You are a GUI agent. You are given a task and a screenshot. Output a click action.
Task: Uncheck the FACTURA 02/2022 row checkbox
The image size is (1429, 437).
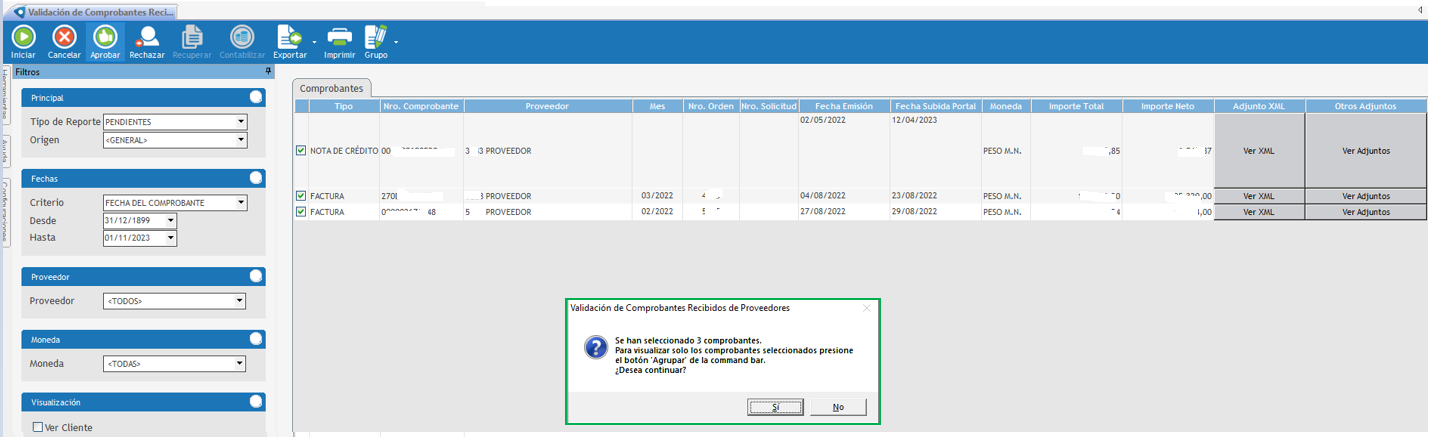301,212
